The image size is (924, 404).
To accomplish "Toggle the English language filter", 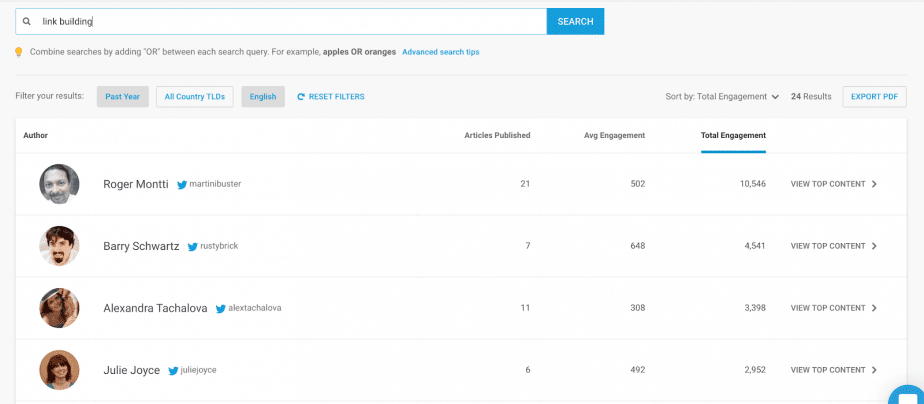I will pyautogui.click(x=263, y=97).
